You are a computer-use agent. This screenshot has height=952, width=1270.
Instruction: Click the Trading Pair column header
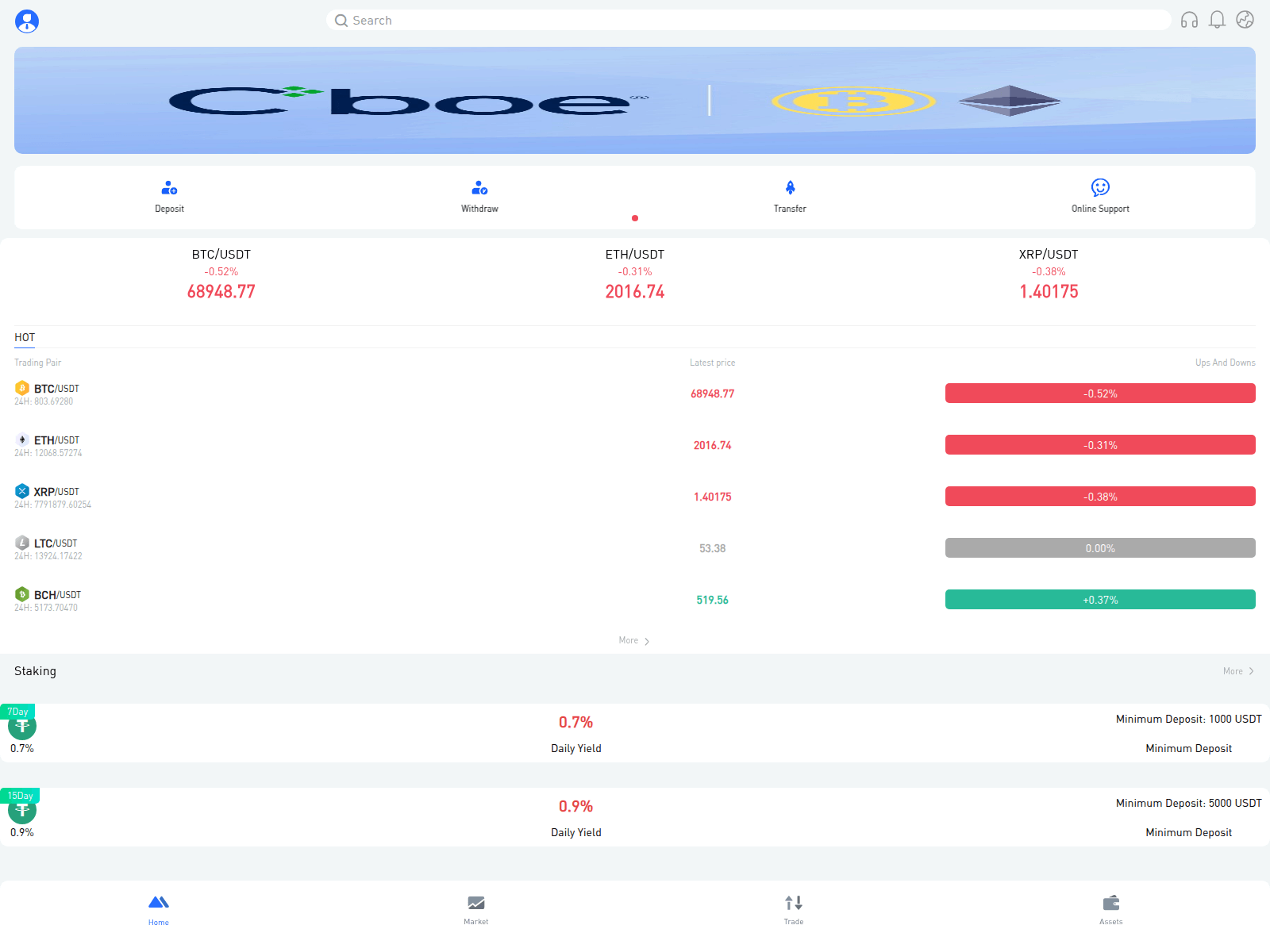click(37, 363)
